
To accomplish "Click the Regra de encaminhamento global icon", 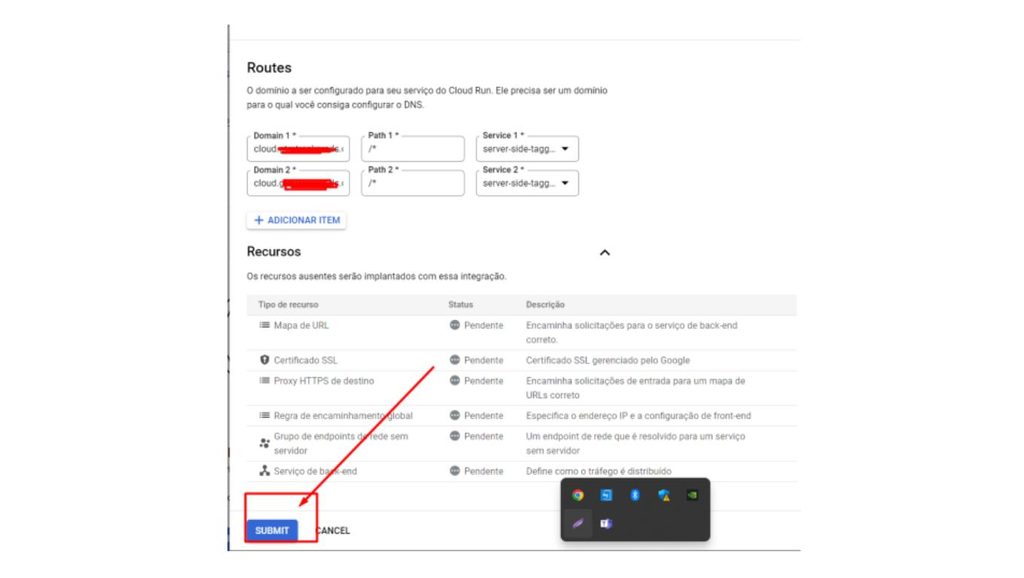I will click(x=264, y=415).
